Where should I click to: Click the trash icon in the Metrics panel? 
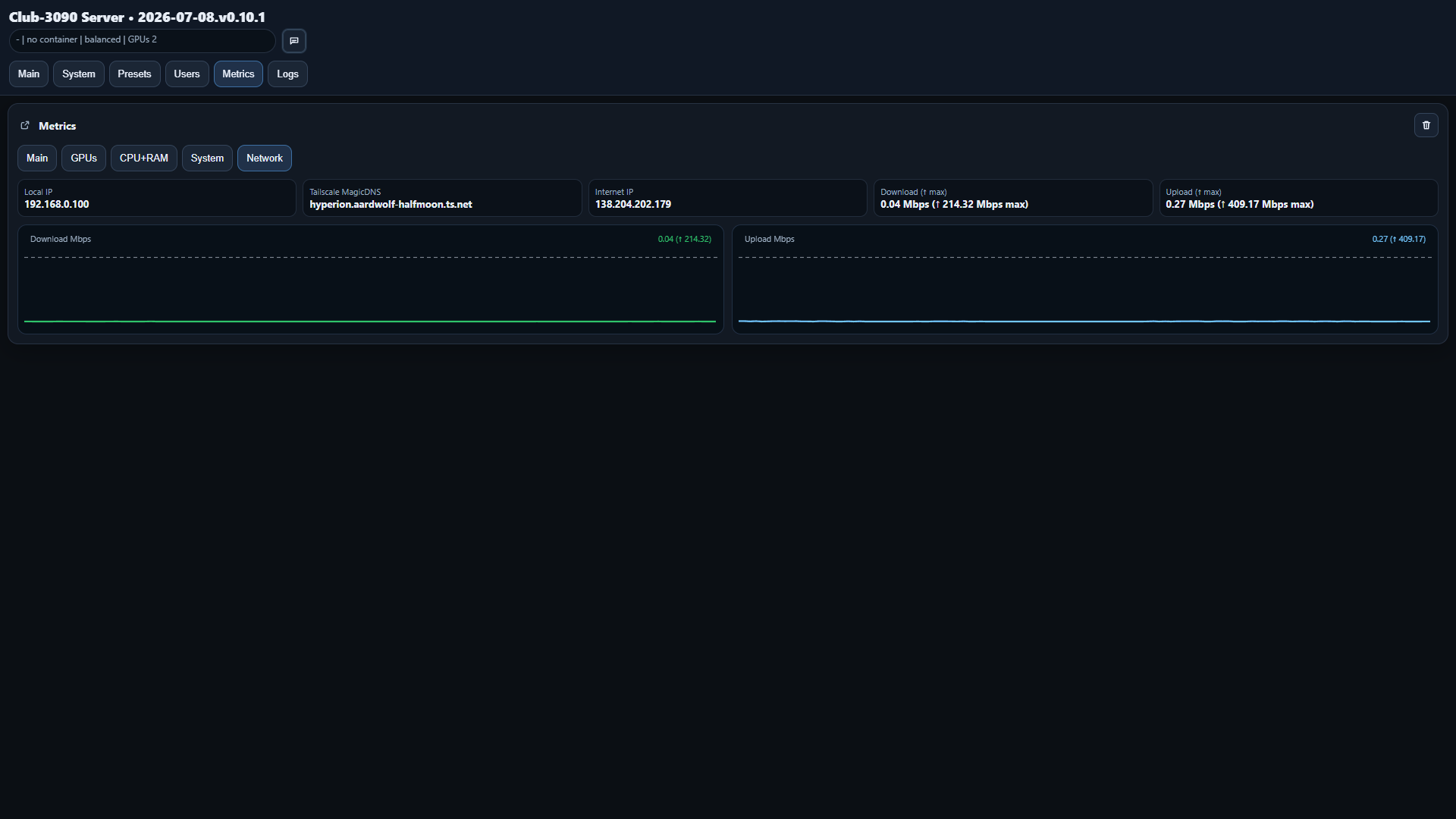(1426, 125)
